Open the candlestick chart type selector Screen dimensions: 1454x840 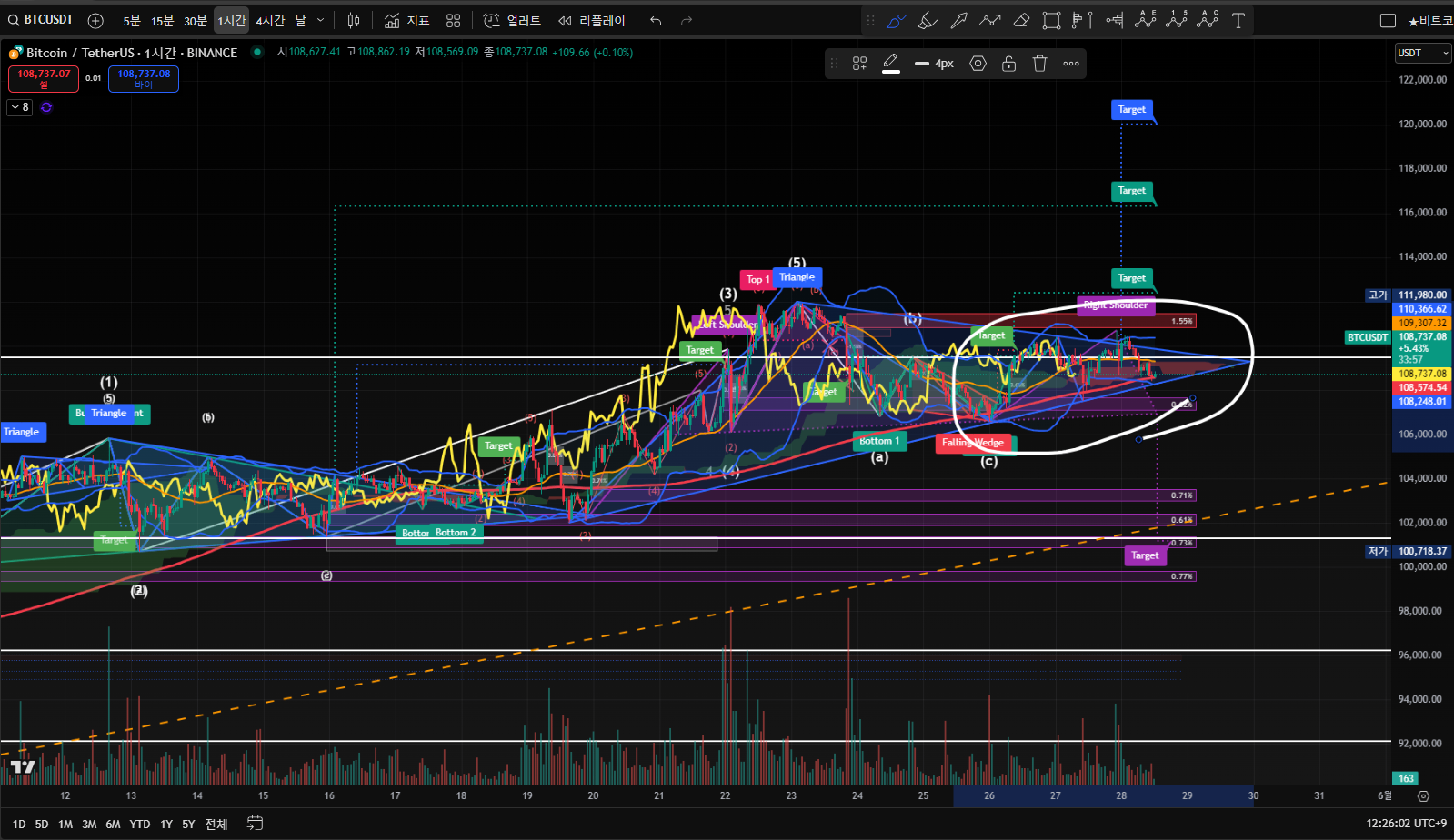click(x=354, y=21)
